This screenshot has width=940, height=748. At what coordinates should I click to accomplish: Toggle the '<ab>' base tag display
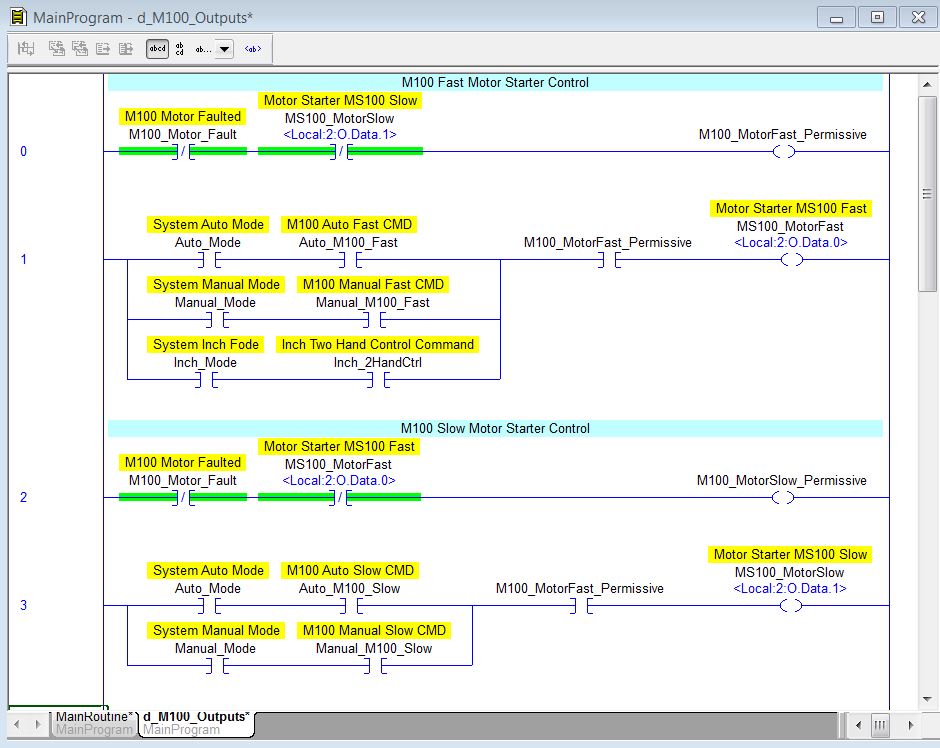pyautogui.click(x=253, y=49)
